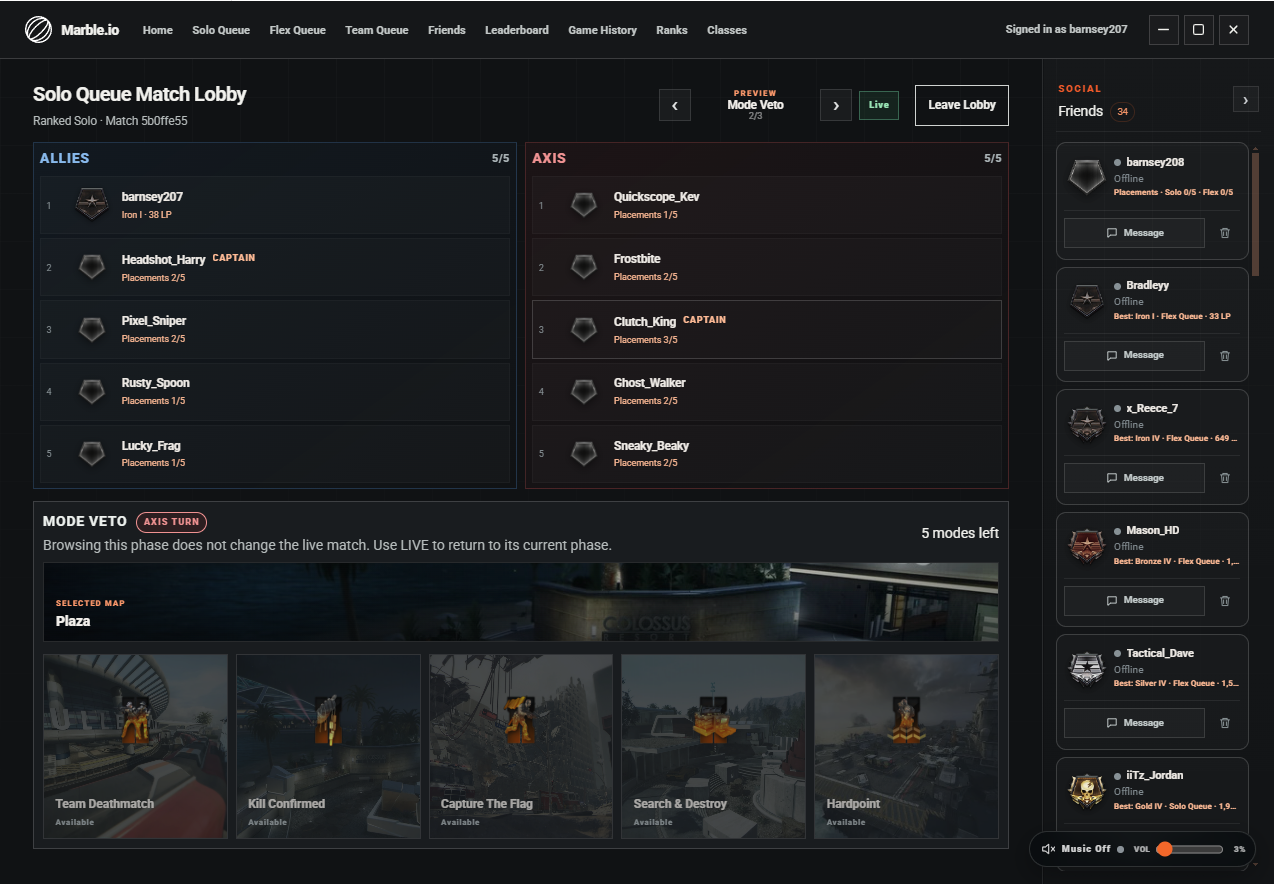Open the Classes page
This screenshot has height=884, width=1274.
coord(727,30)
